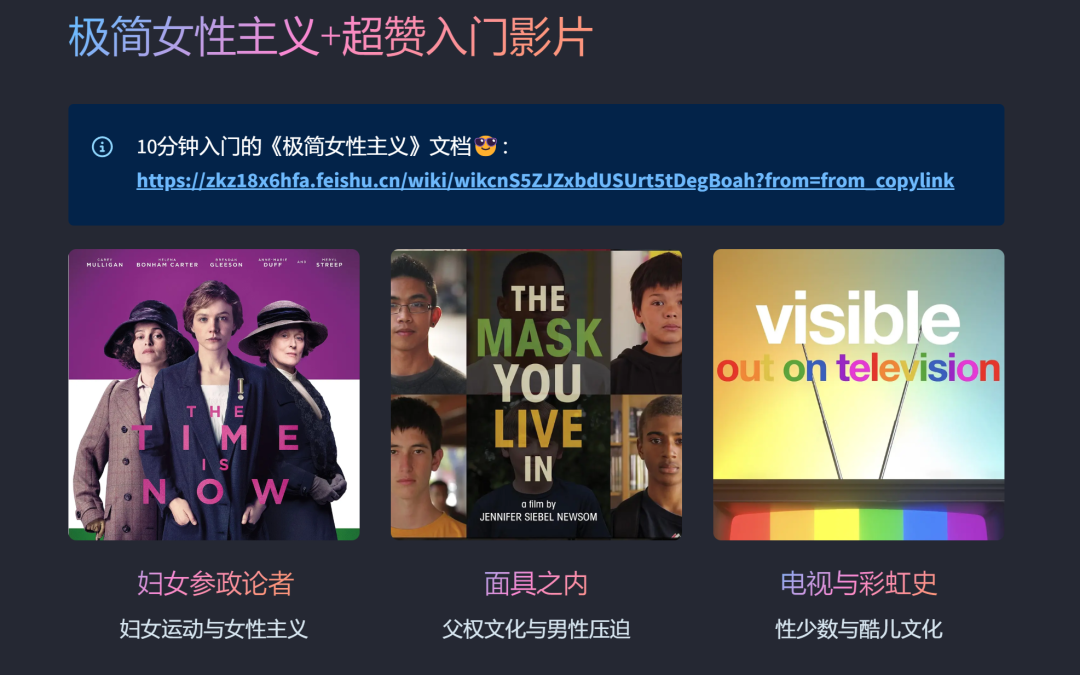
Task: Click the Jennifer Siebel Newsom credit text
Action: [538, 517]
